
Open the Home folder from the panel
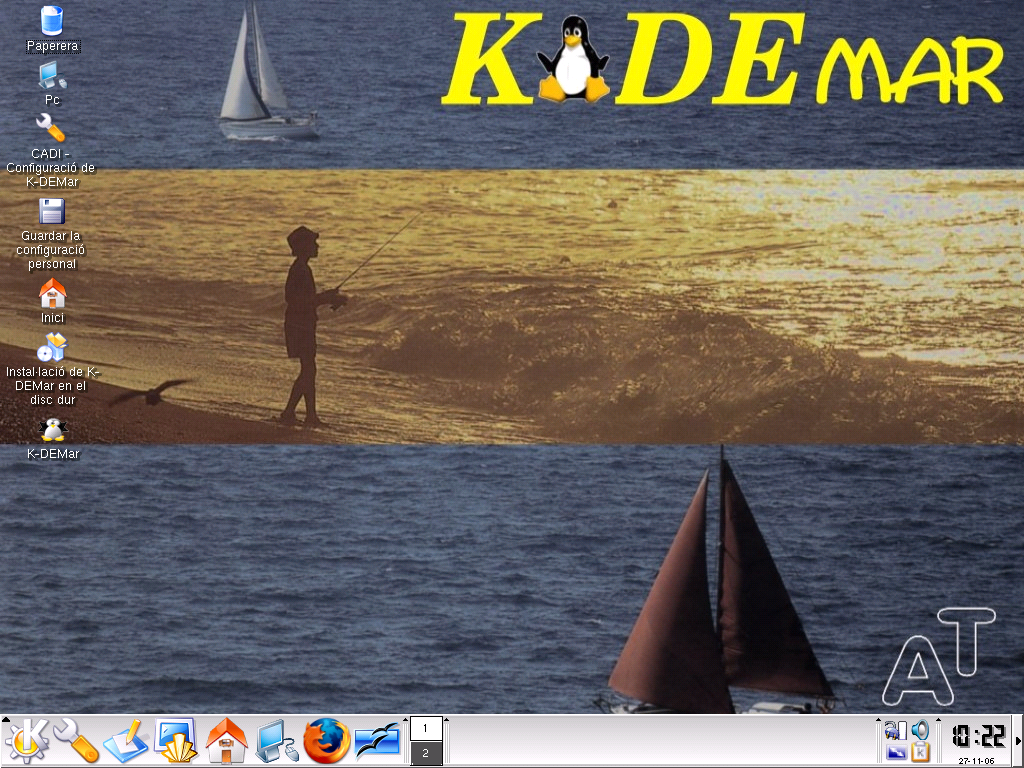click(x=227, y=741)
